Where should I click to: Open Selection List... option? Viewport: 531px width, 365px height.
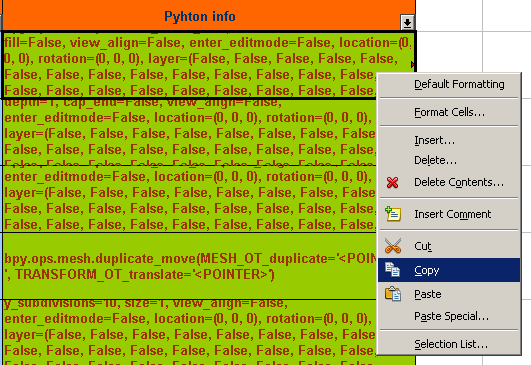[x=449, y=344]
